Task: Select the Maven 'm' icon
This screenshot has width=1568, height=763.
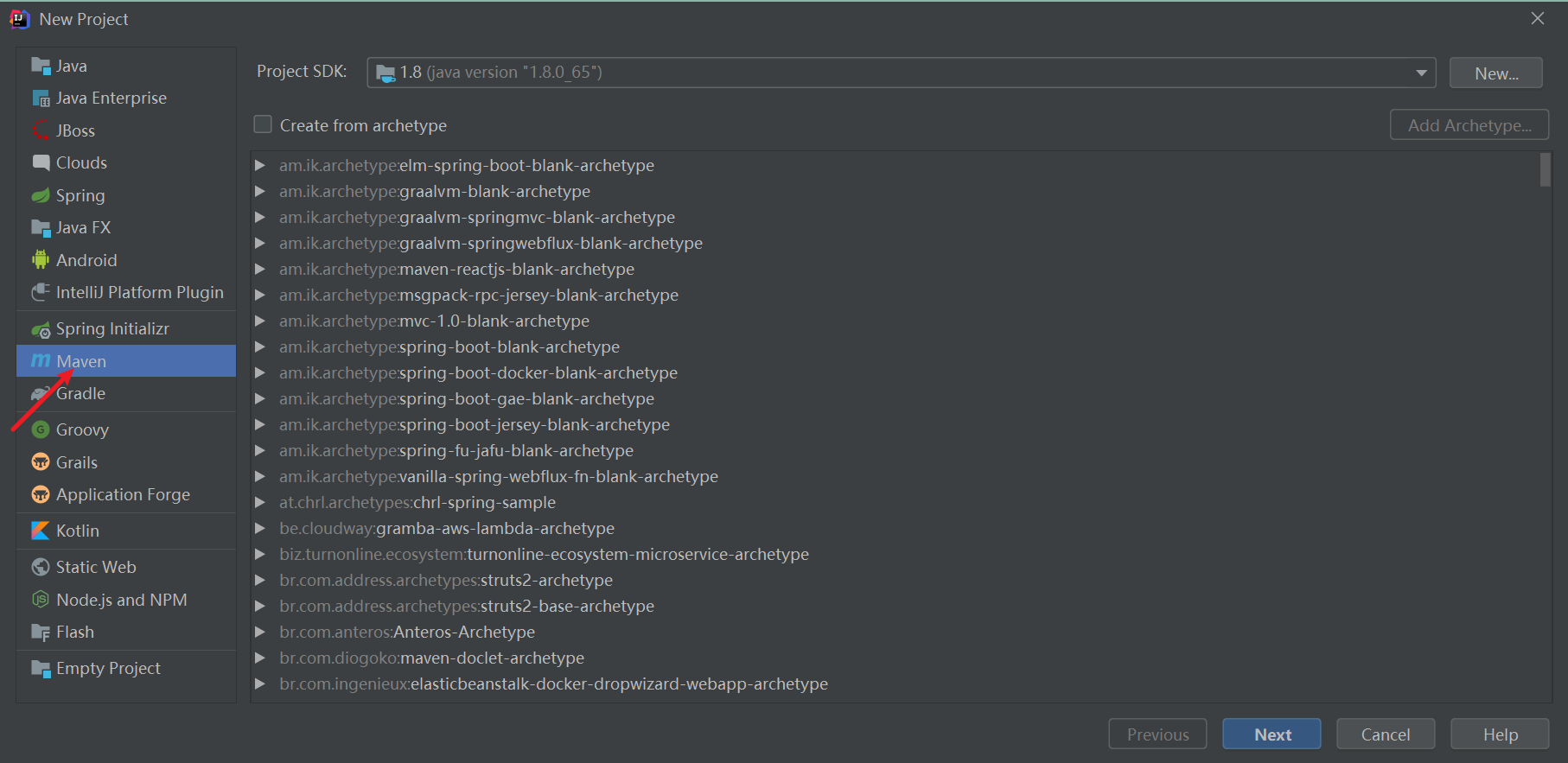Action: [x=41, y=360]
